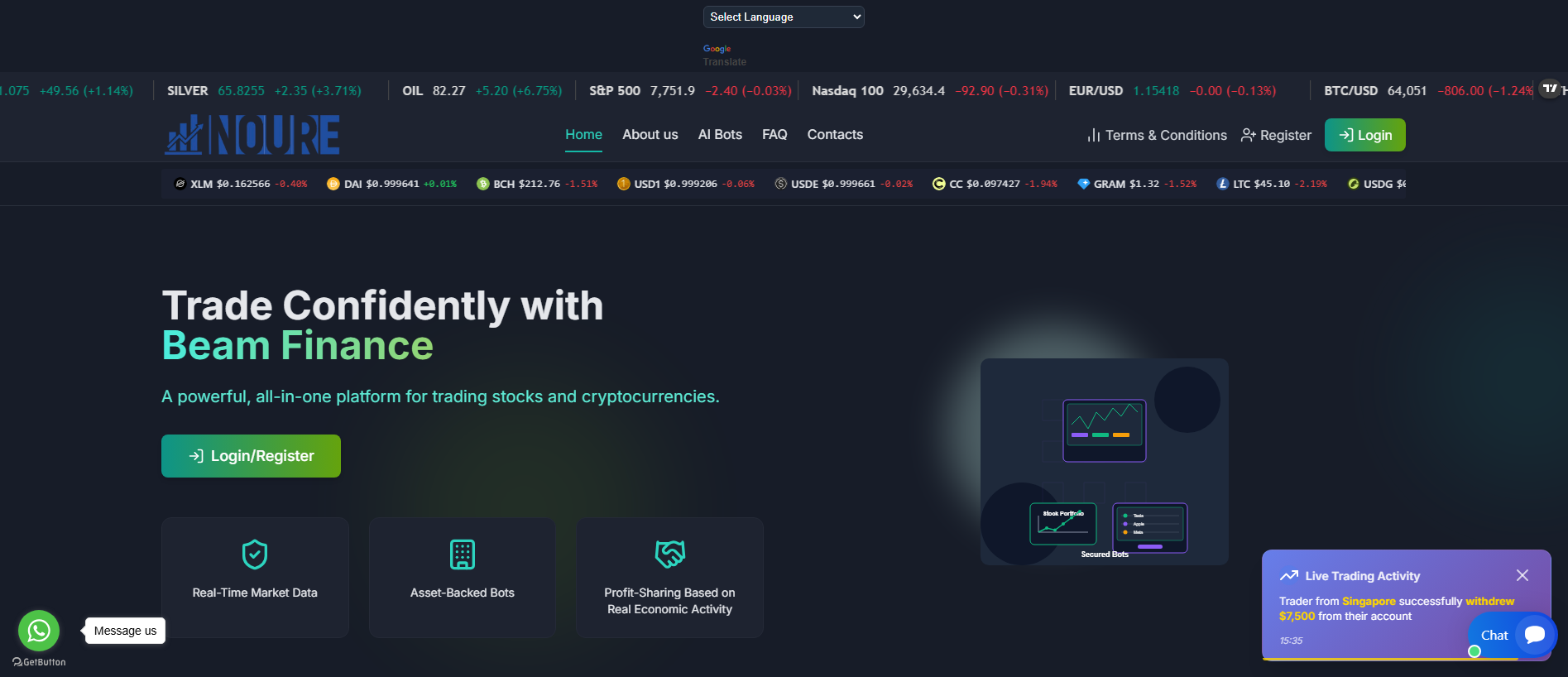
Task: Open the Contacts page
Action: click(x=835, y=135)
